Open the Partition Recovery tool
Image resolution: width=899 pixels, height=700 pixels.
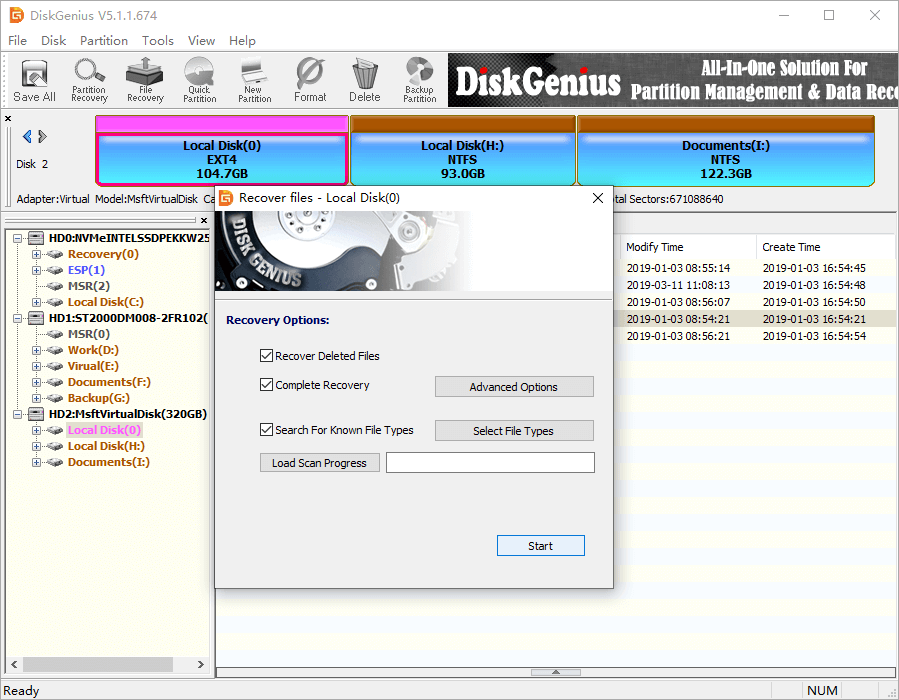click(89, 80)
